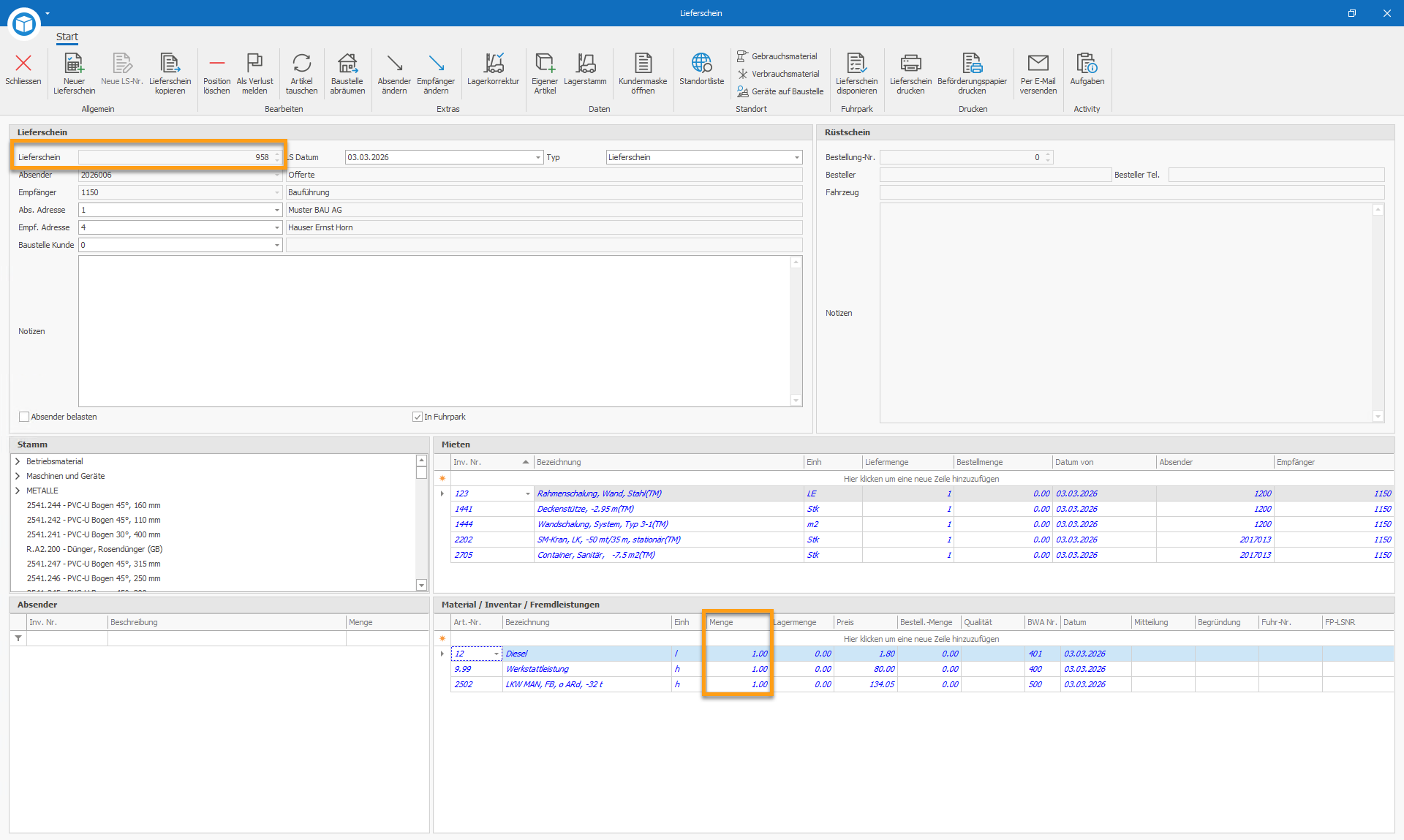Select R.A2.200 Dünger, Rosendünger tree item
1404x840 pixels.
94,549
